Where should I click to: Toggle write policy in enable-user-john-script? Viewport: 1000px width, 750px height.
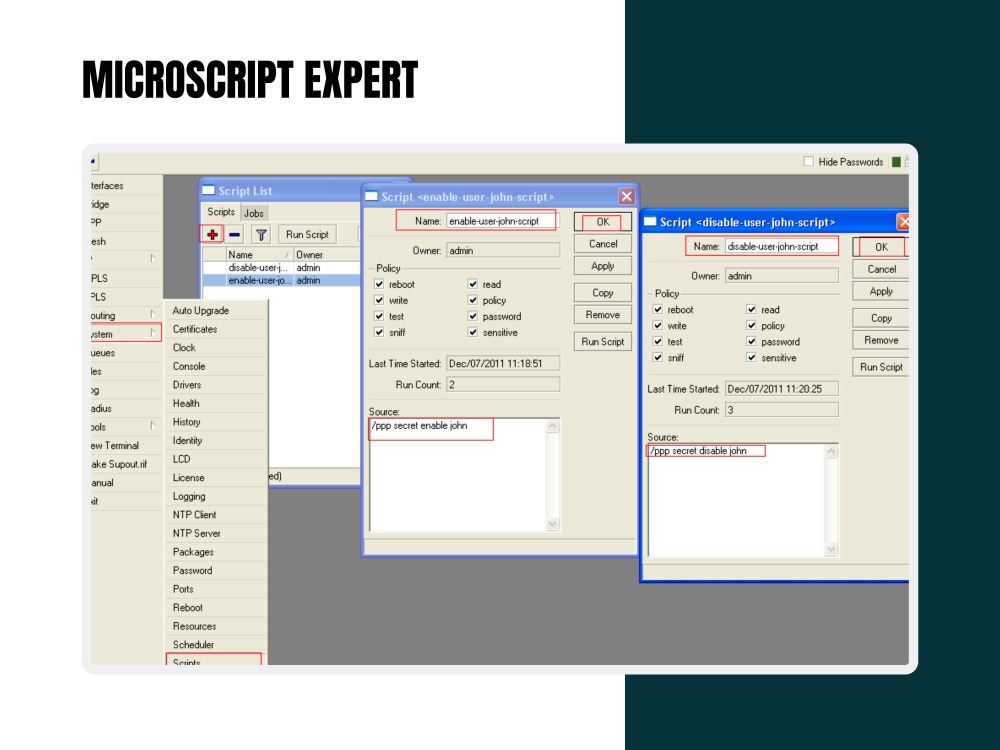click(x=379, y=300)
